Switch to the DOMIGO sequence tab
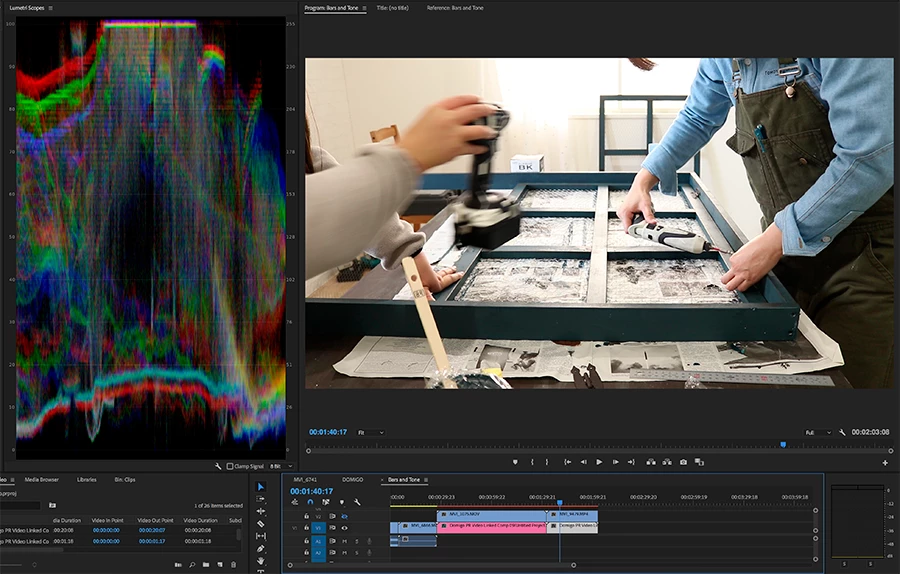The image size is (900, 574). [353, 479]
